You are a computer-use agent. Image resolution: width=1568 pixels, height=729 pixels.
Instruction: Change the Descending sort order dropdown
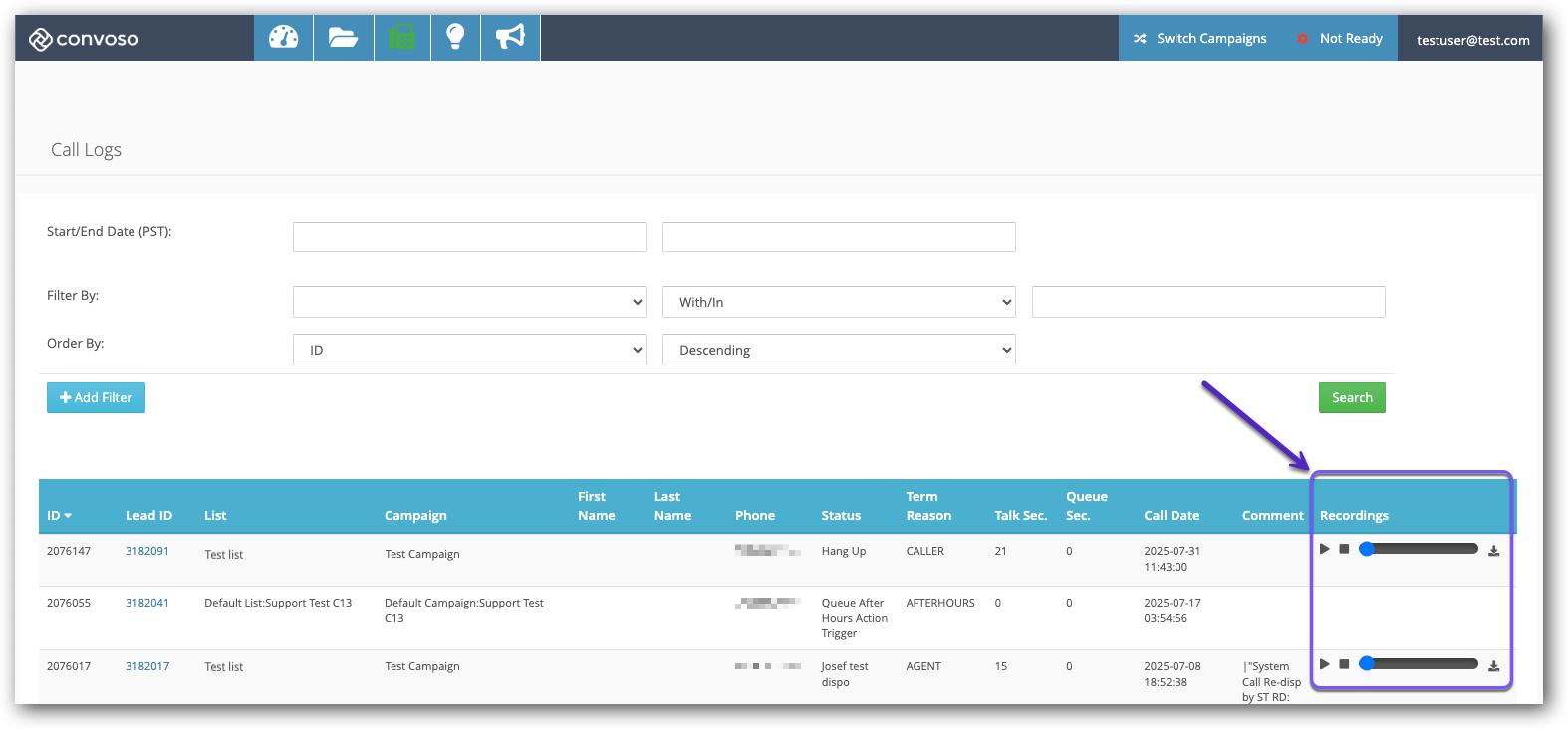click(x=839, y=350)
